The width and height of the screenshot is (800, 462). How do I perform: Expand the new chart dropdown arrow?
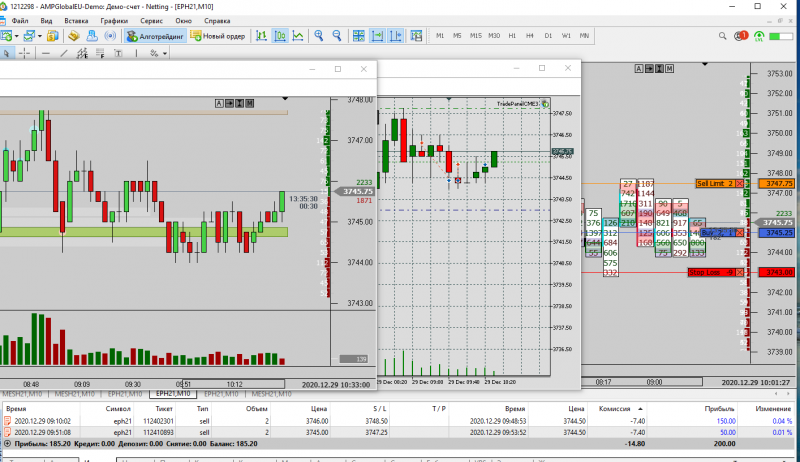pyautogui.click(x=16, y=36)
